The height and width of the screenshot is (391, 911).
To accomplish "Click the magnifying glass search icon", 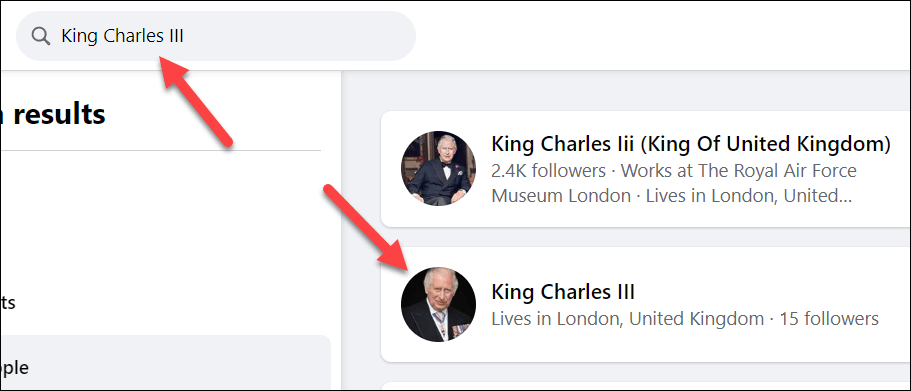I will tap(40, 36).
